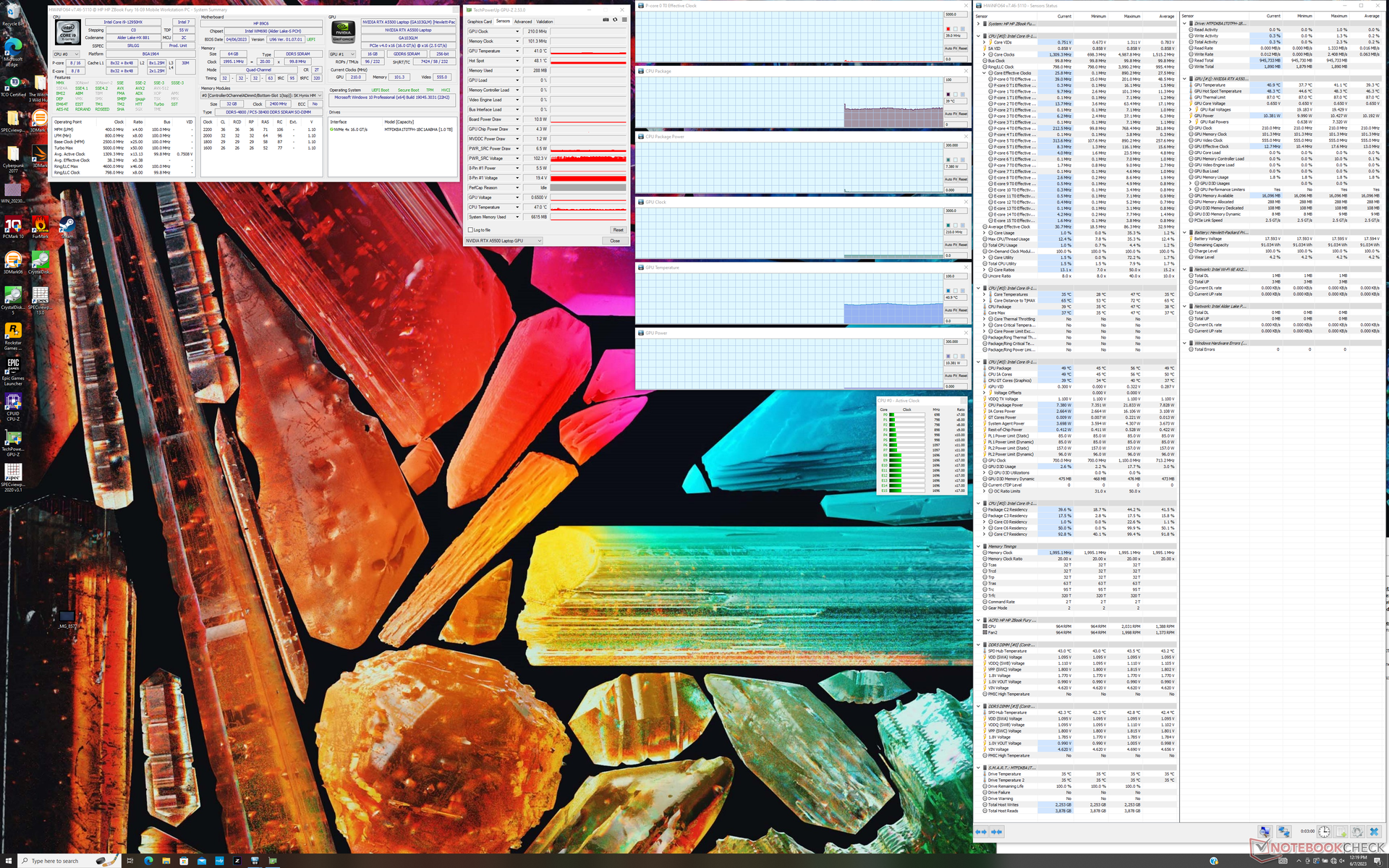Viewport: 1389px width, 868px height.
Task: Open Epic Games Launcher desktop icon
Action: coord(13,371)
